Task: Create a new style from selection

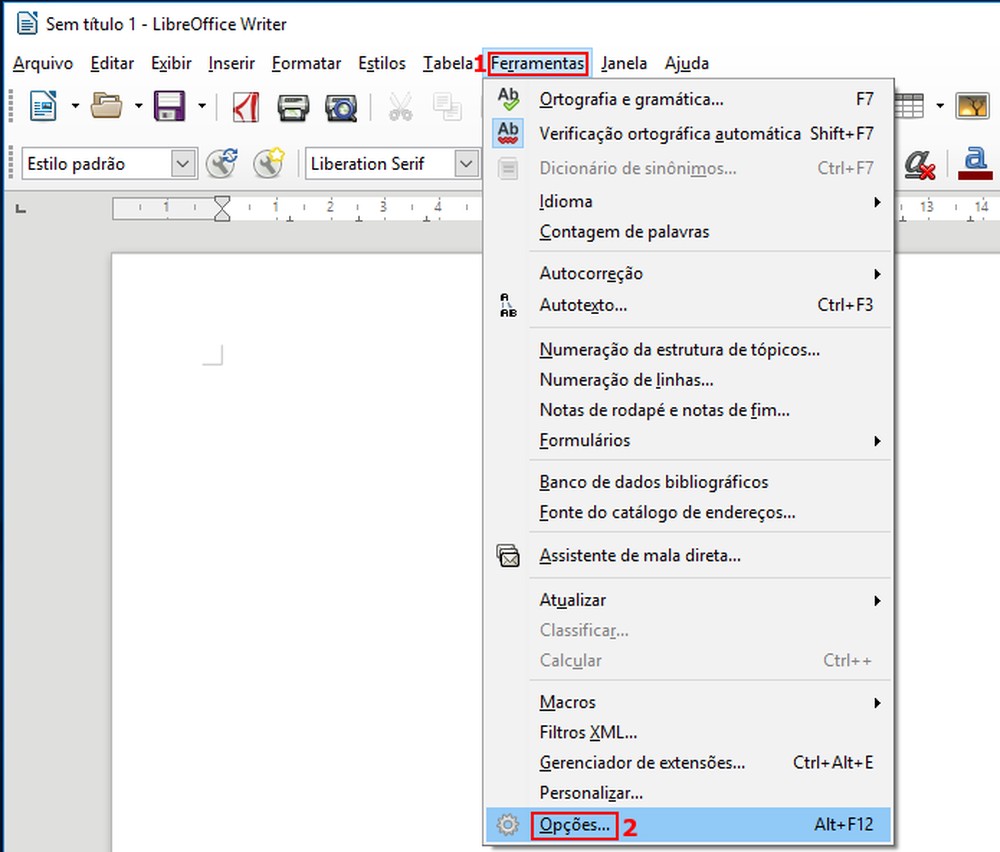Action: [x=268, y=163]
